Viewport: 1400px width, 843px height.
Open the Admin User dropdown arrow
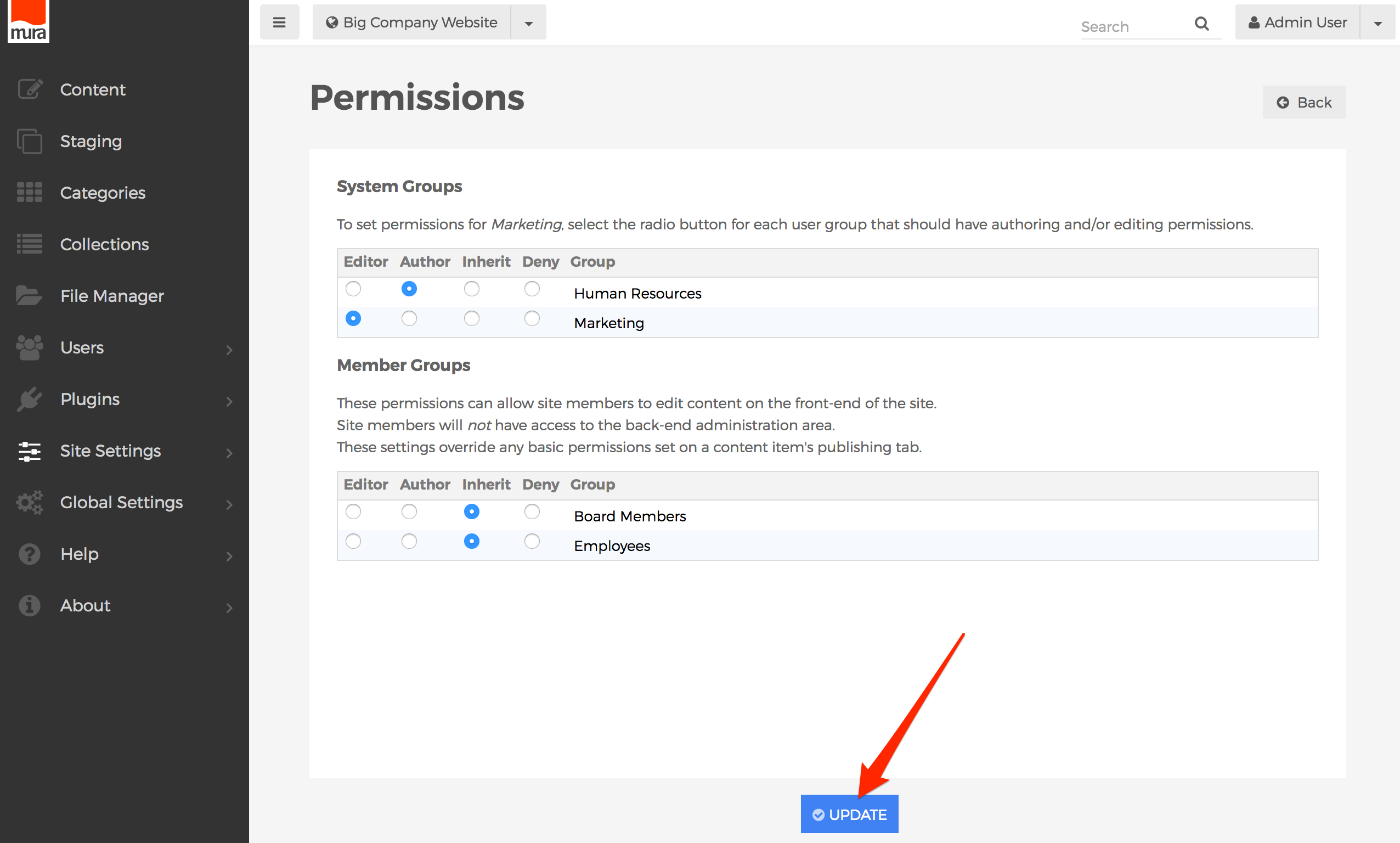pos(1378,23)
